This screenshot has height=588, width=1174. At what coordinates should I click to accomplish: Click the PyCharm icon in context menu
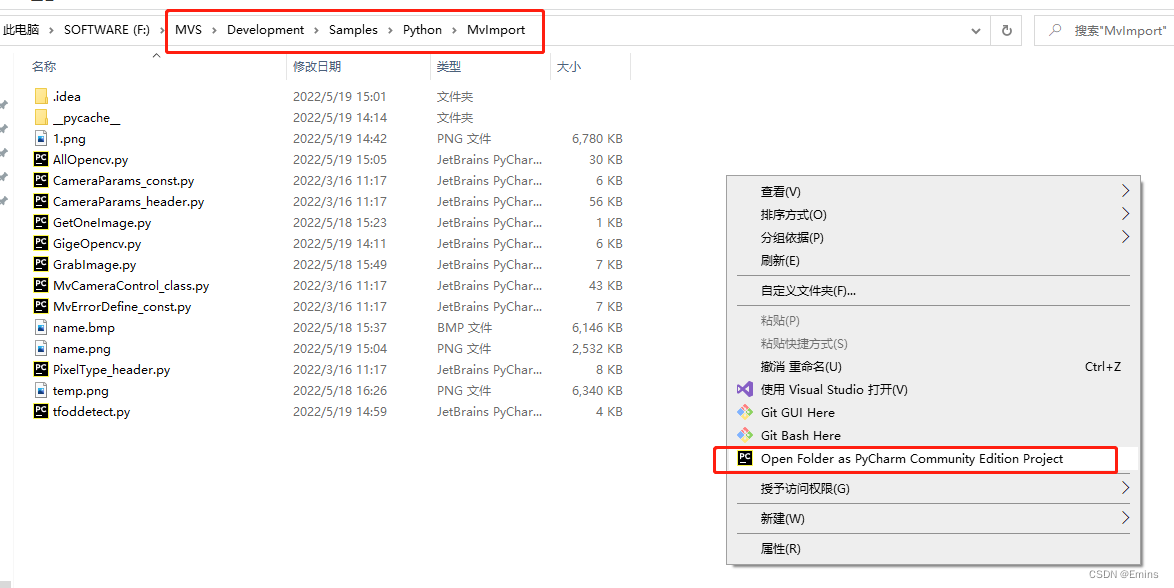coord(744,458)
